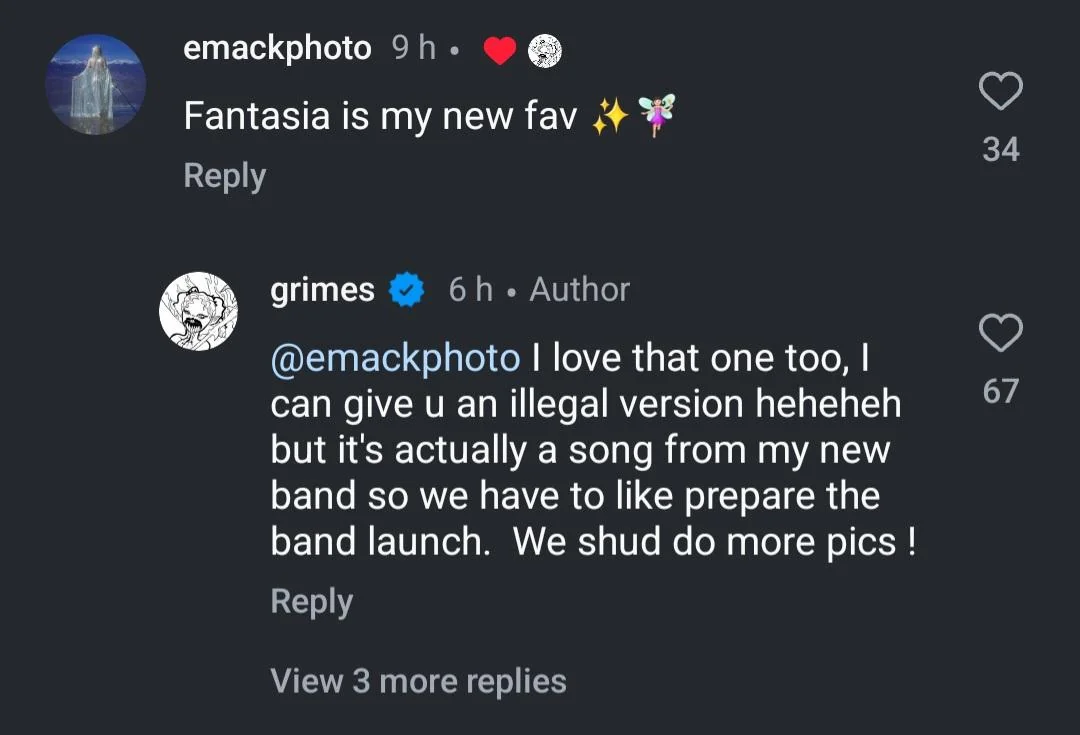The image size is (1080, 735).
Task: Like grimes' reply with the heart icon
Action: coord(1000,333)
